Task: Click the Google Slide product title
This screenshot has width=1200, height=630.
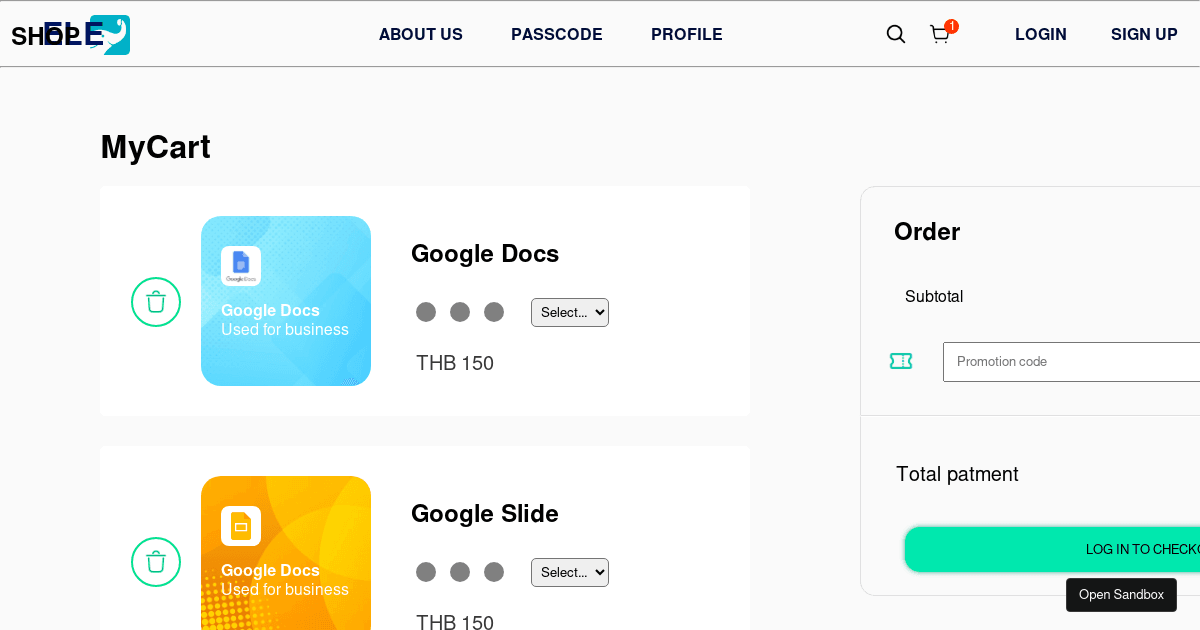Action: click(485, 514)
